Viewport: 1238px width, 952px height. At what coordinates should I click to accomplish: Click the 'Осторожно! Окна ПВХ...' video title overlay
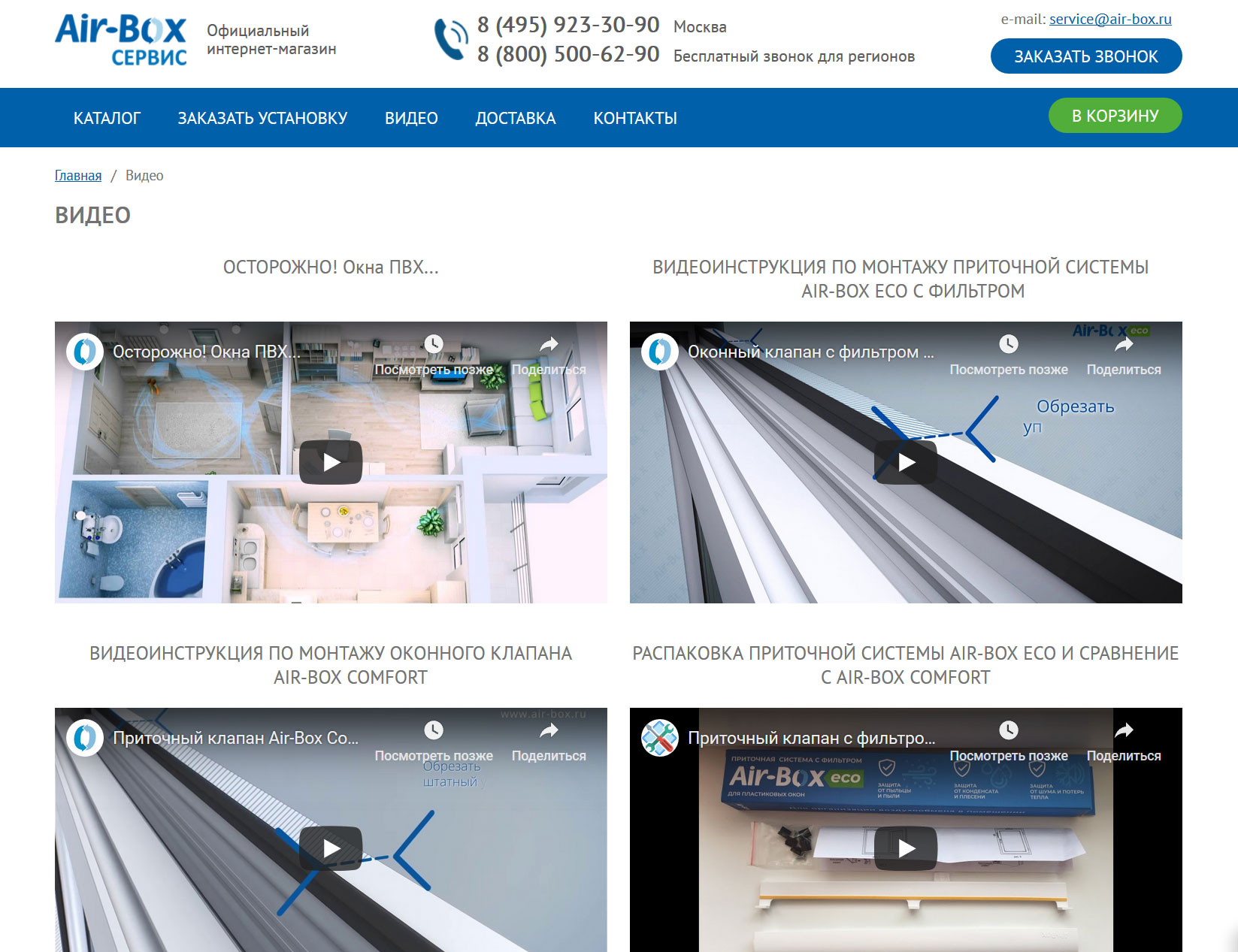206,352
